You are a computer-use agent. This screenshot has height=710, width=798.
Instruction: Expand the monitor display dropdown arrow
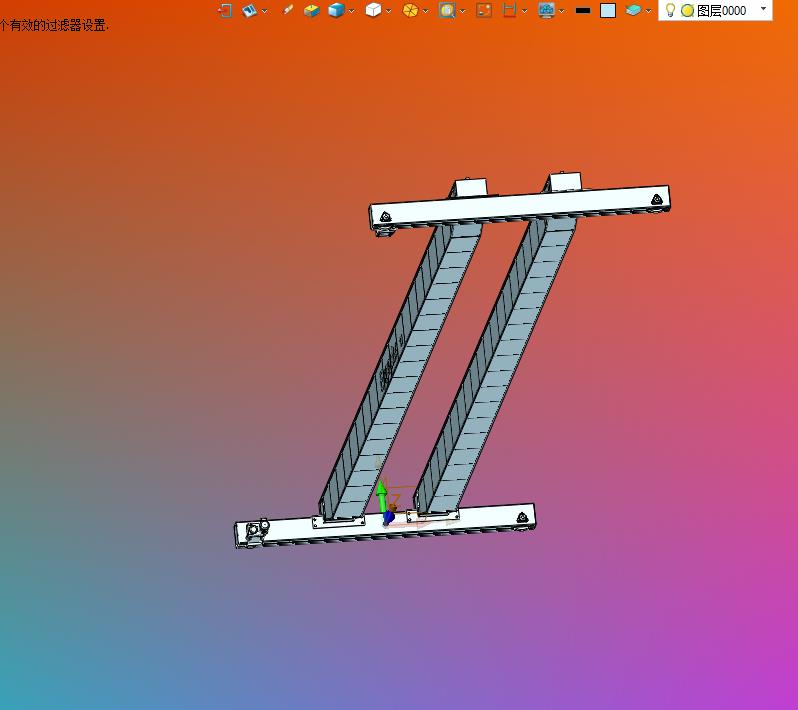pos(561,11)
